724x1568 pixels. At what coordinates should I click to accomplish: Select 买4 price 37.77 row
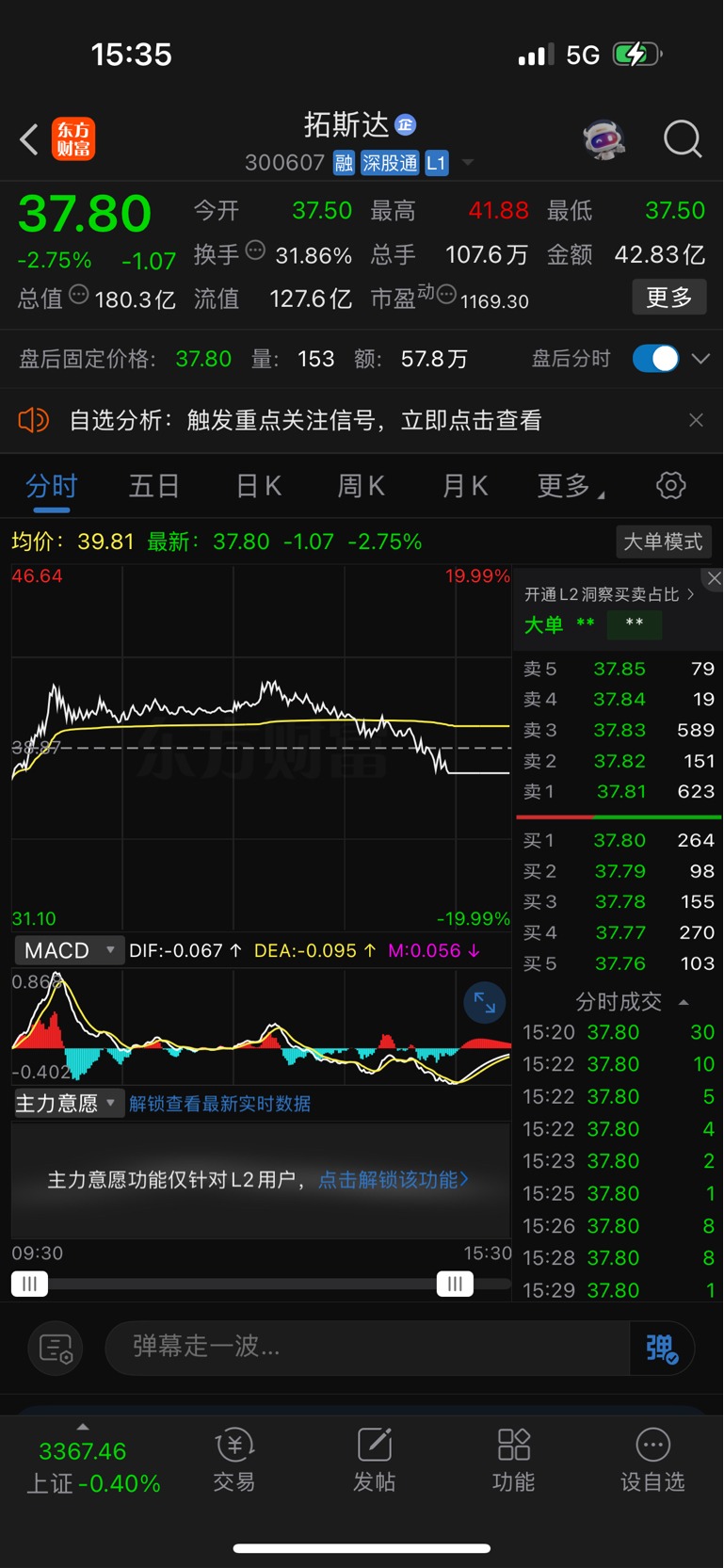point(619,932)
